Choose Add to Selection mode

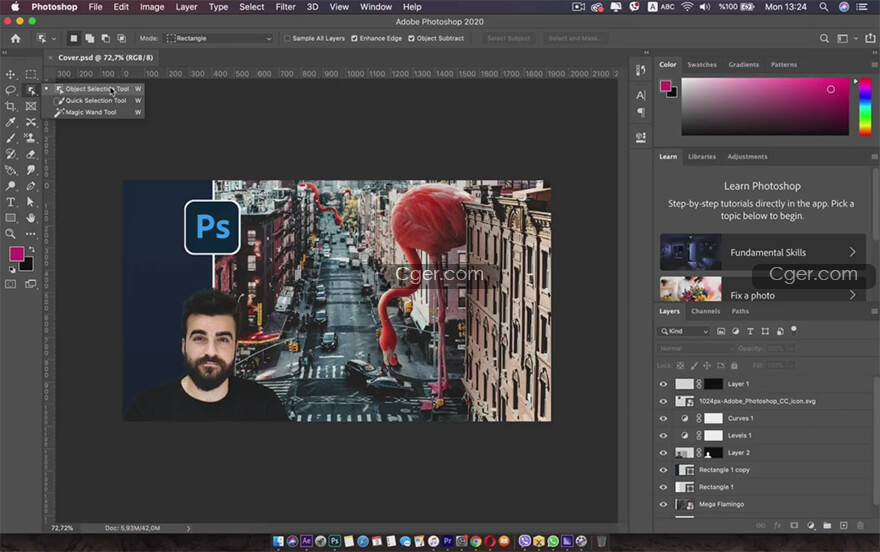[x=90, y=38]
